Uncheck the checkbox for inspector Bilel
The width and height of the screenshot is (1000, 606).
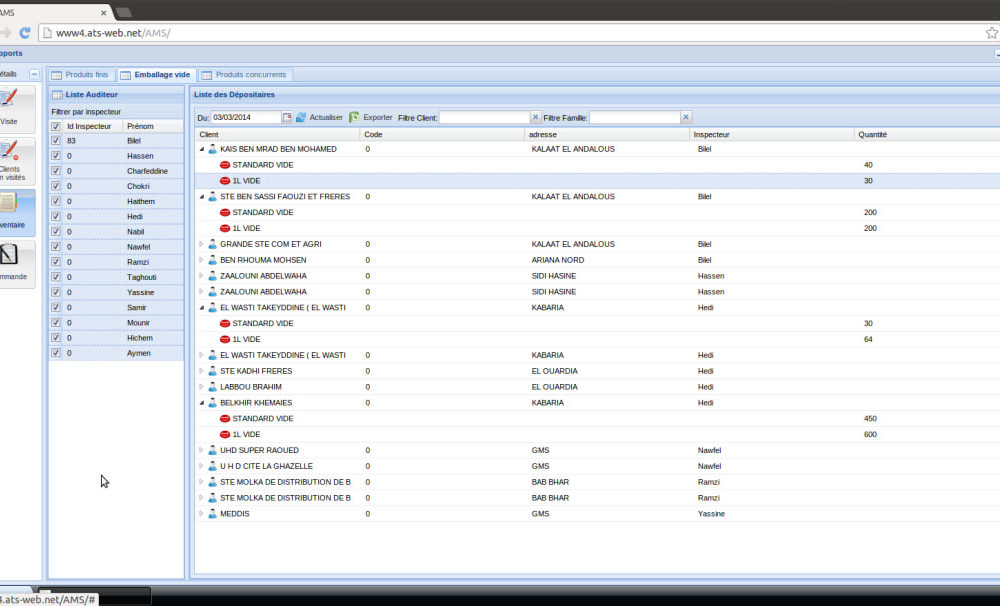click(56, 141)
